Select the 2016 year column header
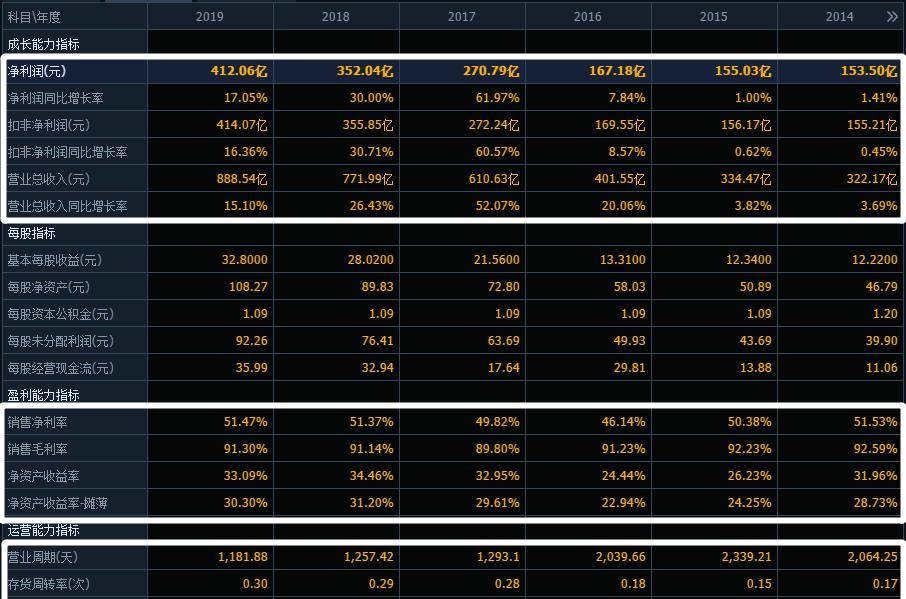 pos(588,17)
